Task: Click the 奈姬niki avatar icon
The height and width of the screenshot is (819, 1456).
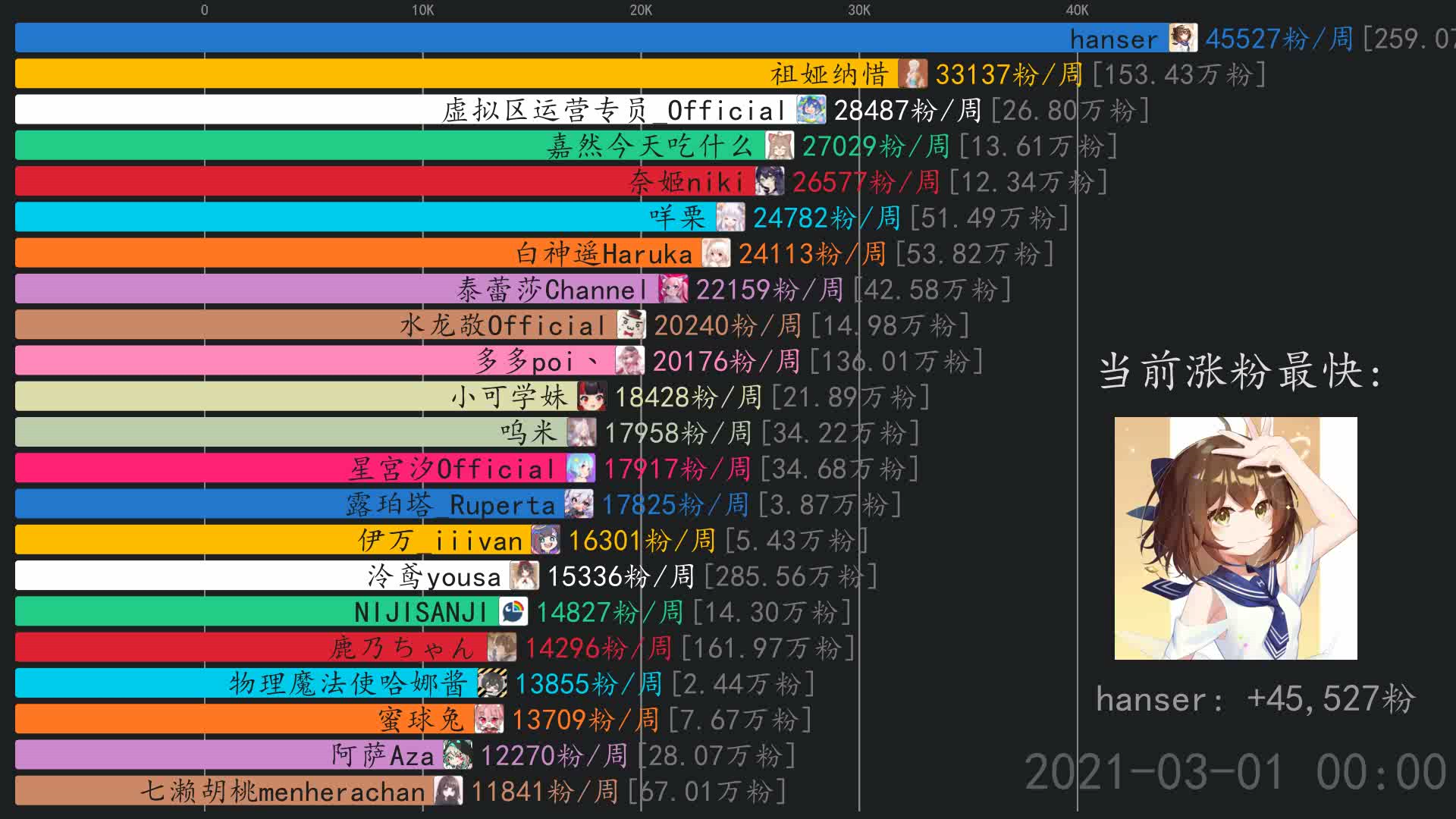Action: pos(770,181)
